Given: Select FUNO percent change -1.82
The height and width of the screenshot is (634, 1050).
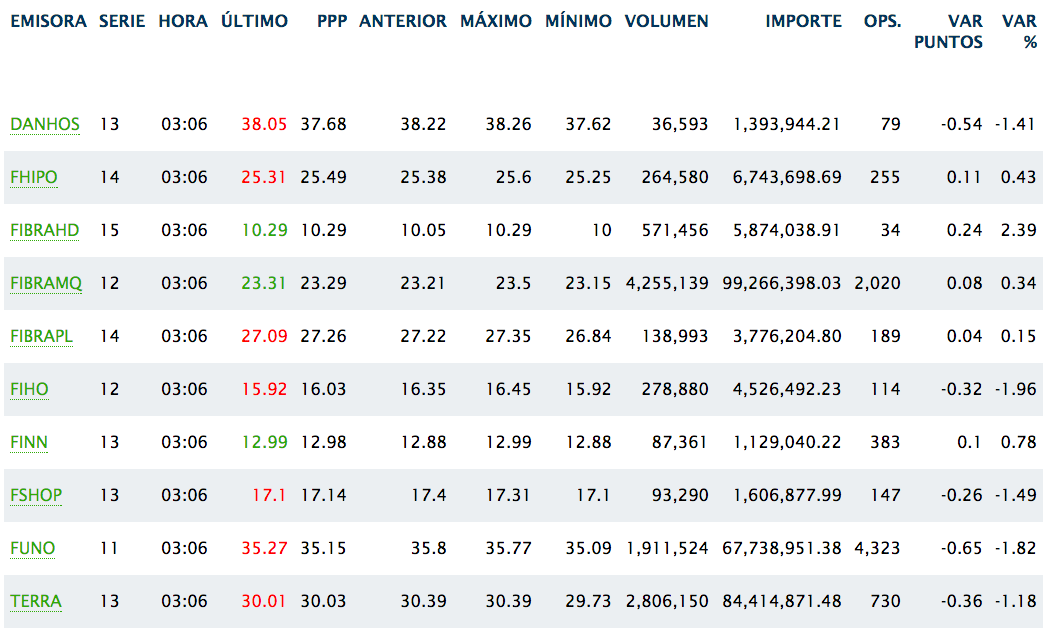Looking at the screenshot, I should (1015, 548).
